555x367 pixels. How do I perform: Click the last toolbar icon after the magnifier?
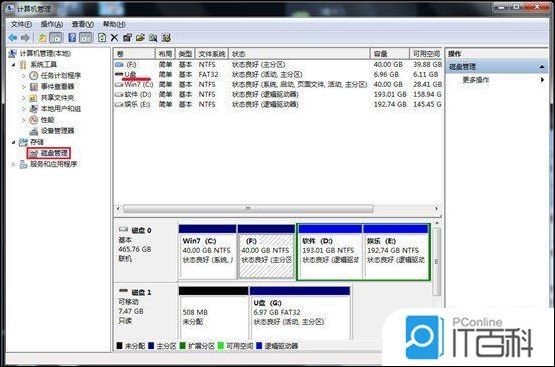click(166, 38)
